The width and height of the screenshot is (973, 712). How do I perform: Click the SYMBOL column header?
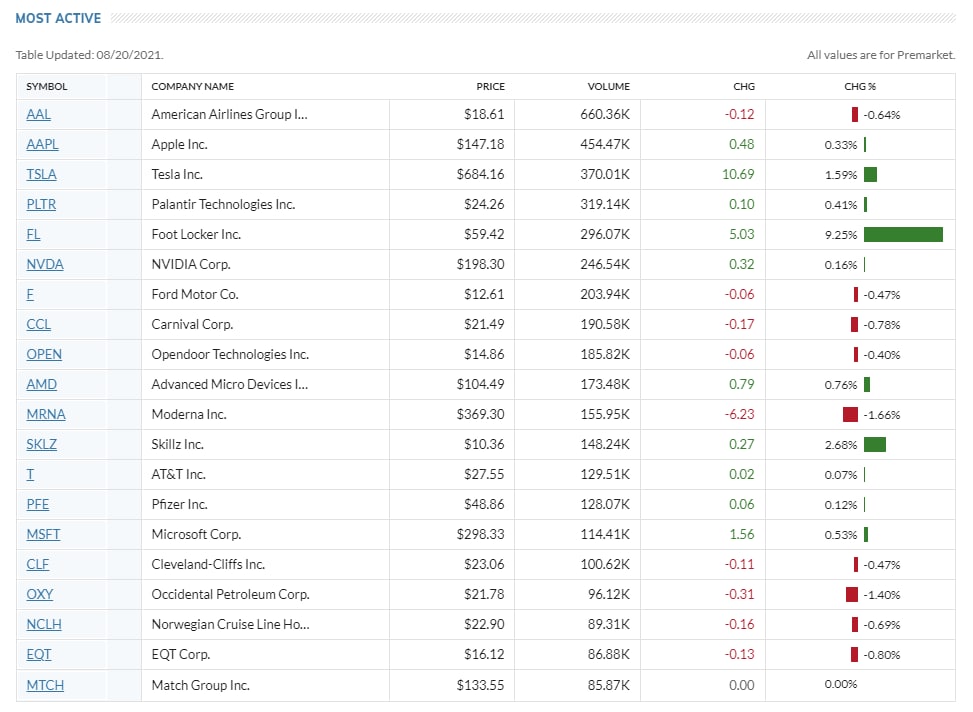47,86
